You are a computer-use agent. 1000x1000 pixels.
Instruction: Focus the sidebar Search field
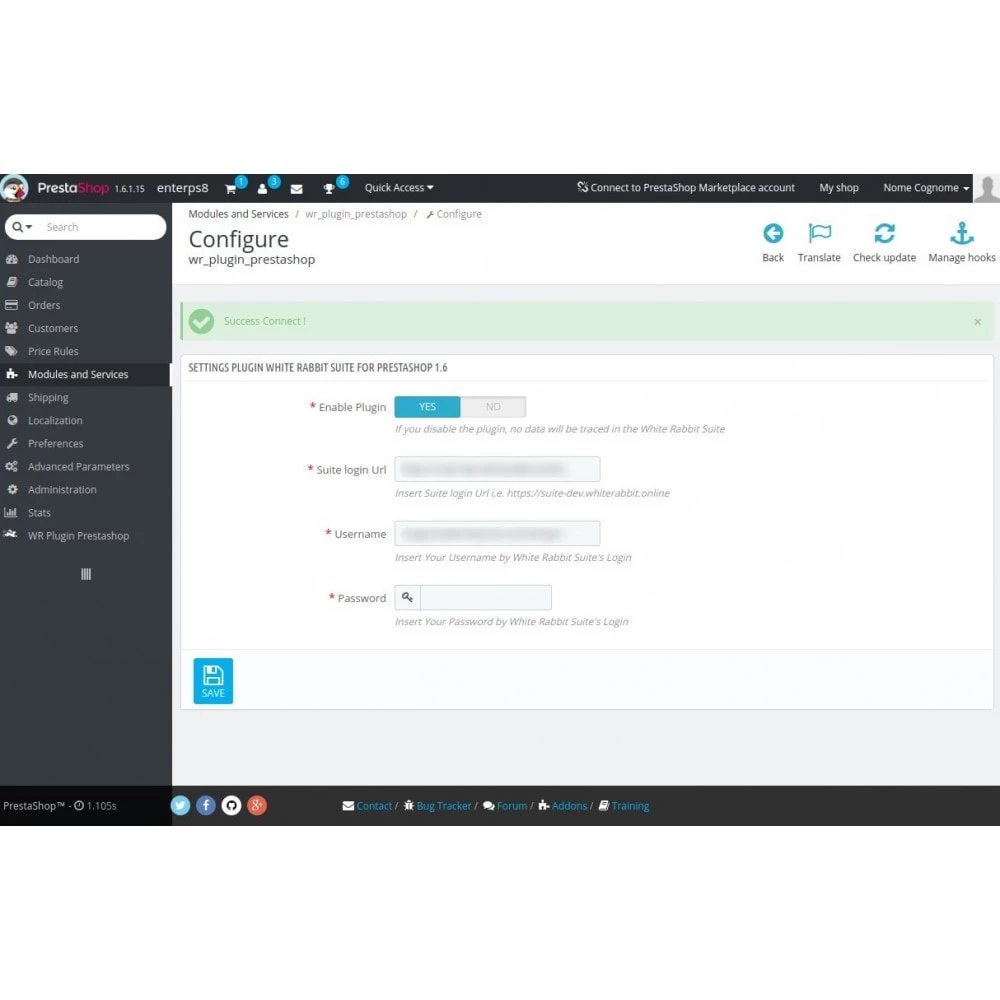102,227
